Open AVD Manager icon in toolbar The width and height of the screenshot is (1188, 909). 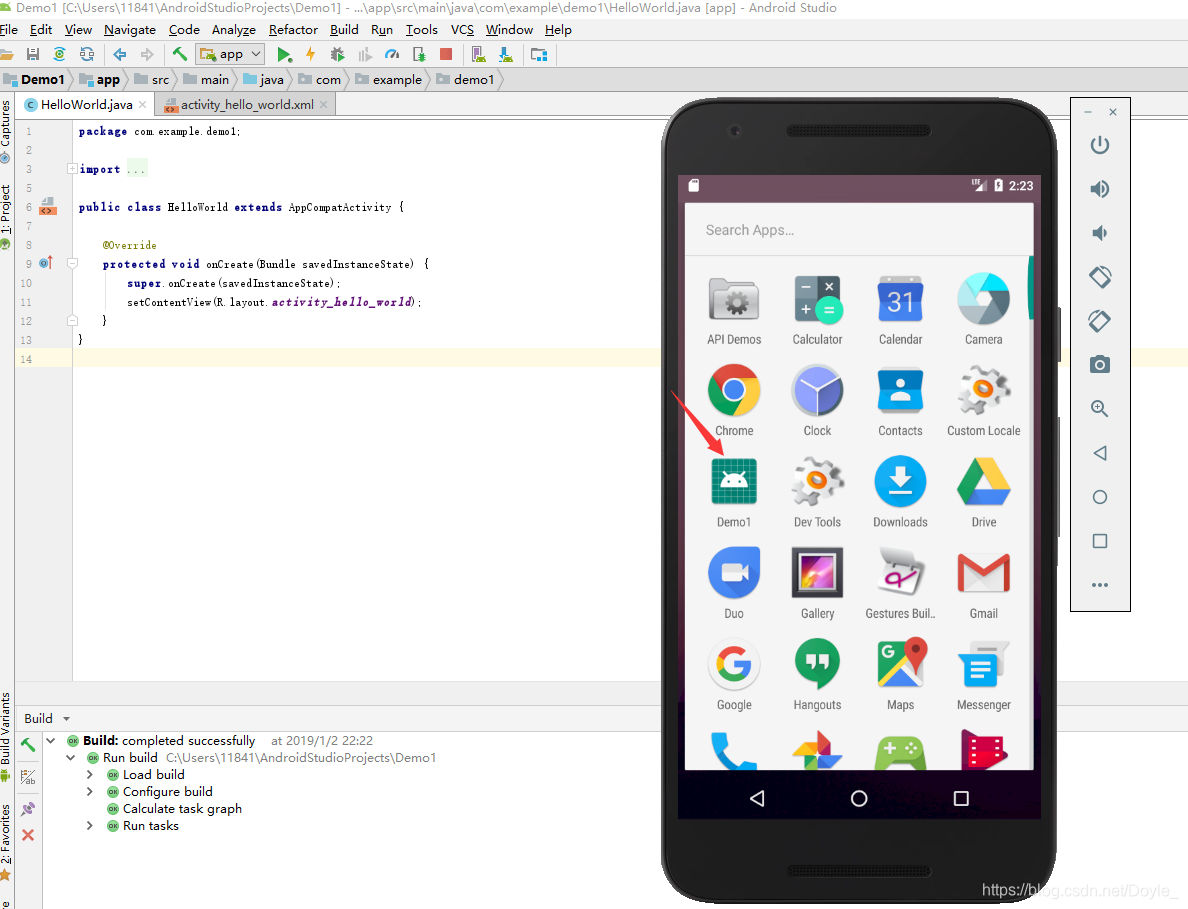pos(478,55)
